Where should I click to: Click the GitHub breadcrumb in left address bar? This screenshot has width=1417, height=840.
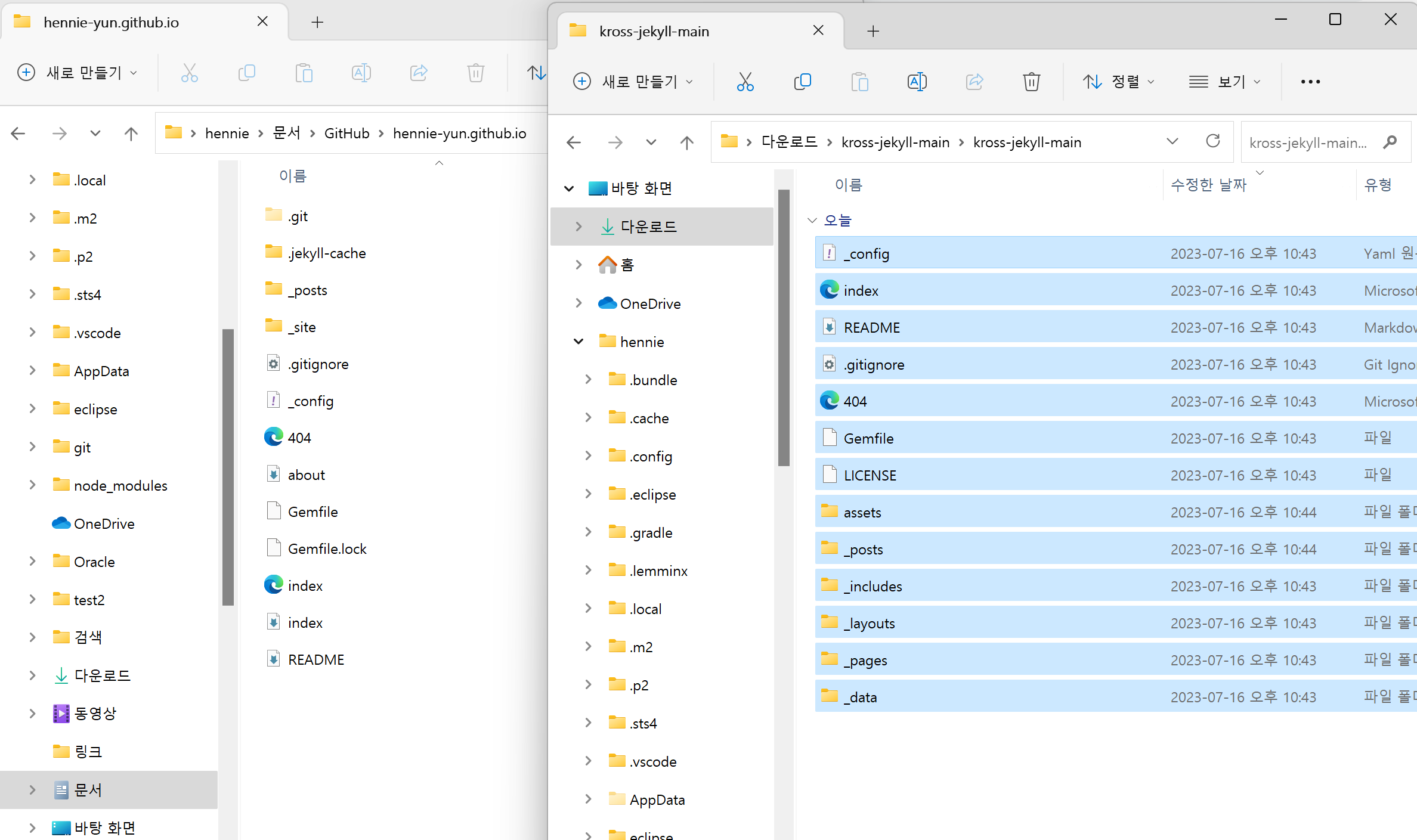(346, 134)
